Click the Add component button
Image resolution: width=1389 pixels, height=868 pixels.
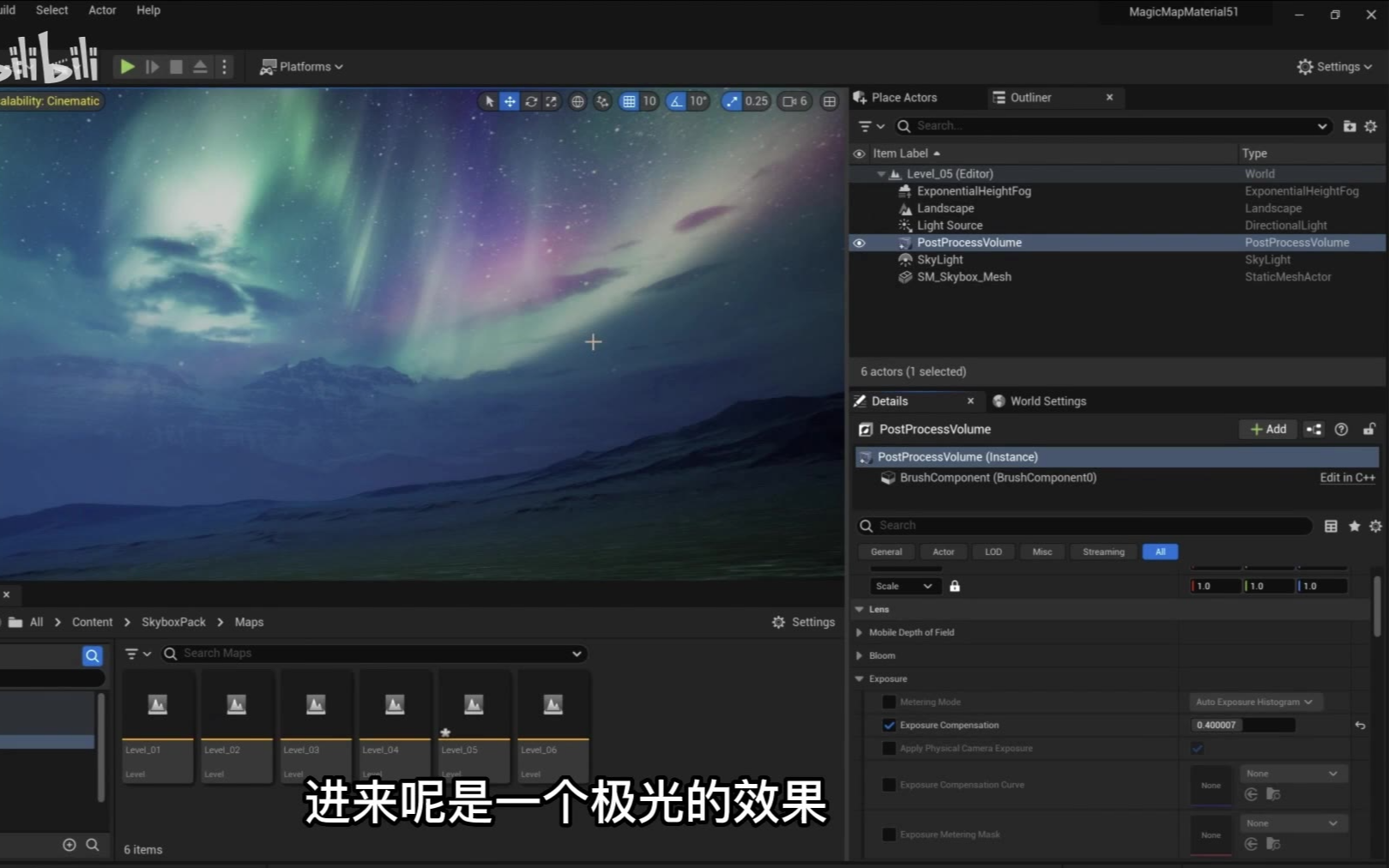point(1268,429)
